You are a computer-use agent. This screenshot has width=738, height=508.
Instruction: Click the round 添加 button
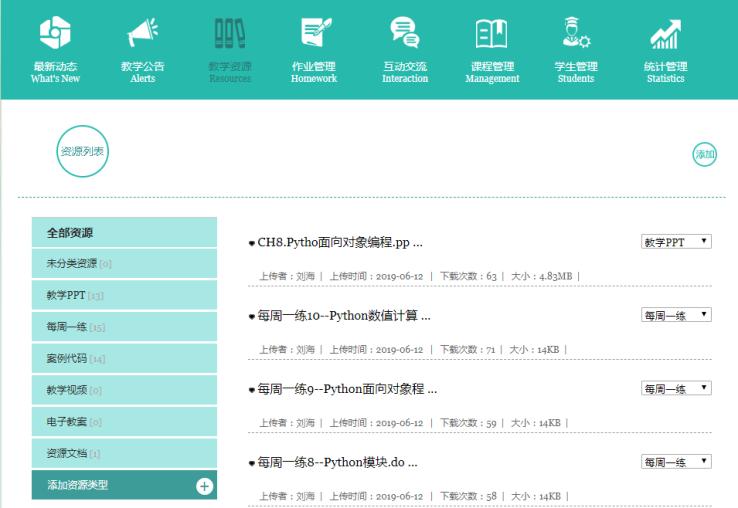point(706,153)
